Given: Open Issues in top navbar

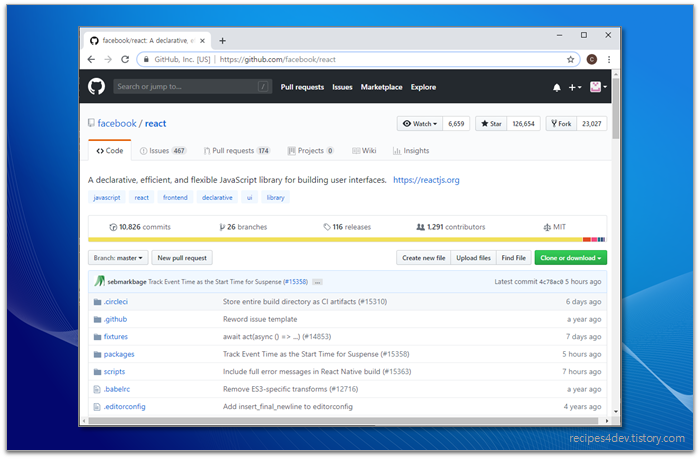Looking at the screenshot, I should (x=342, y=87).
